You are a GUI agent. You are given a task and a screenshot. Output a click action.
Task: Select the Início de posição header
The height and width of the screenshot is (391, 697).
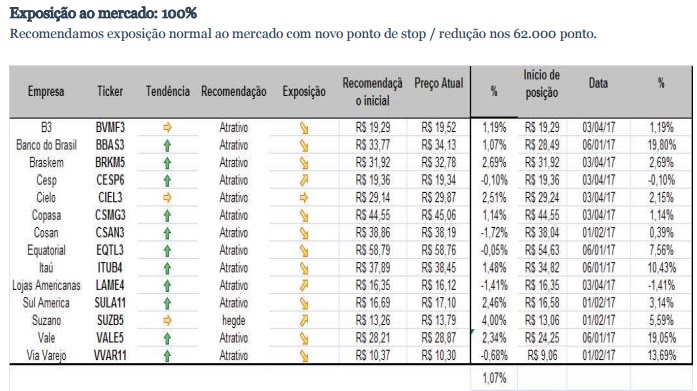(x=541, y=84)
